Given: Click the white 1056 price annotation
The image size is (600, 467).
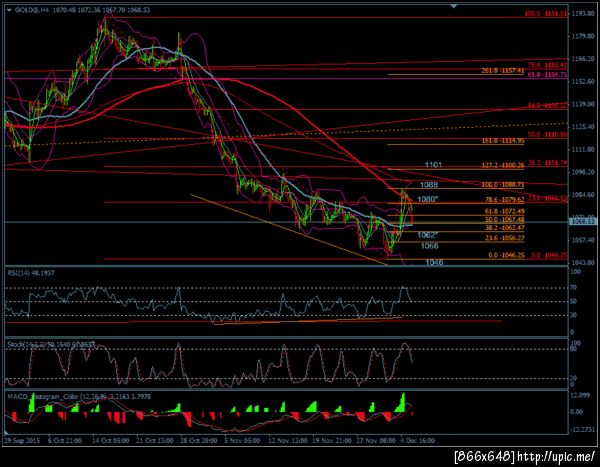Looking at the screenshot, I should click(x=429, y=246).
